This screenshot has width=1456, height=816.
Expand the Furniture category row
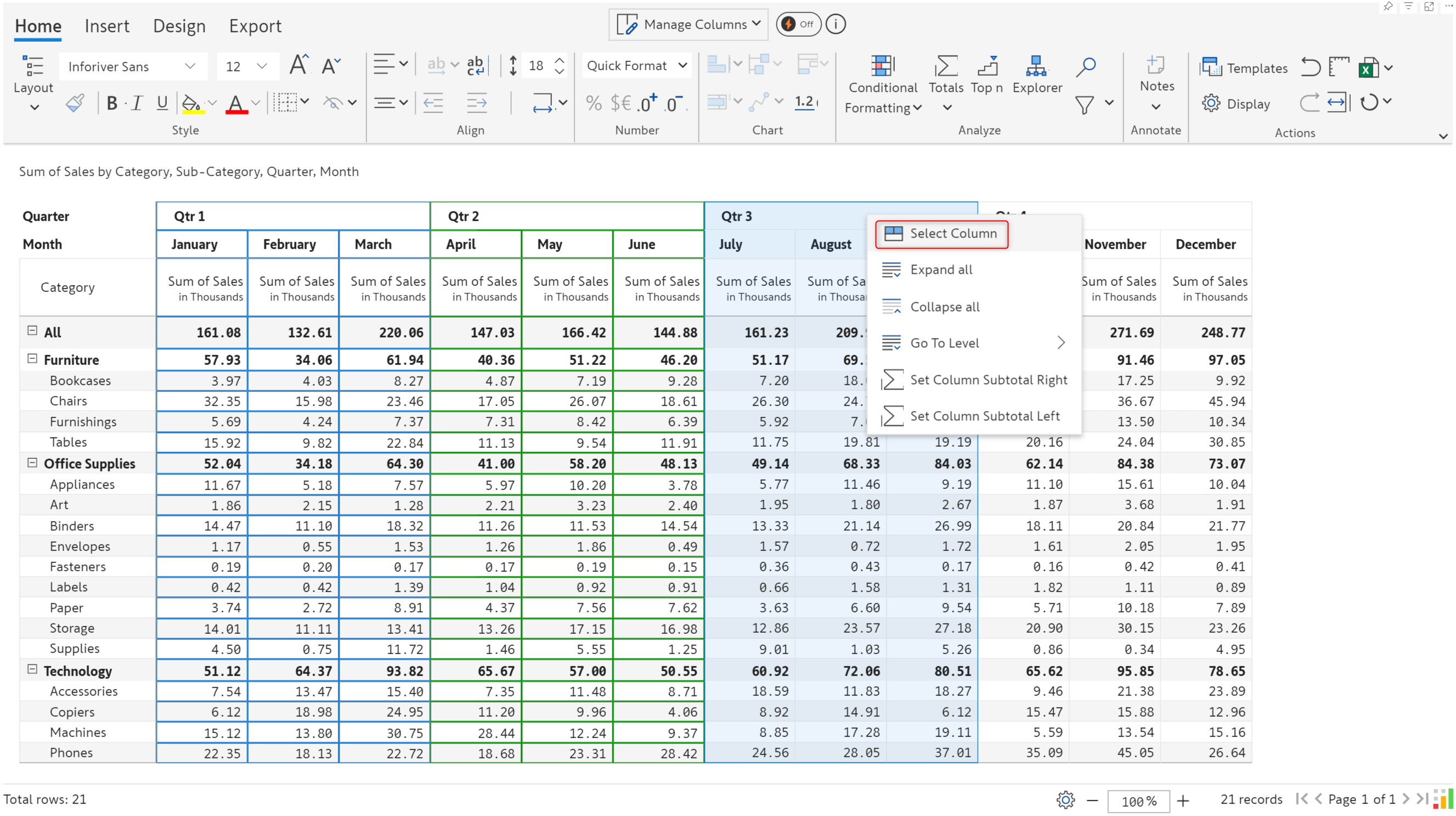(32, 359)
